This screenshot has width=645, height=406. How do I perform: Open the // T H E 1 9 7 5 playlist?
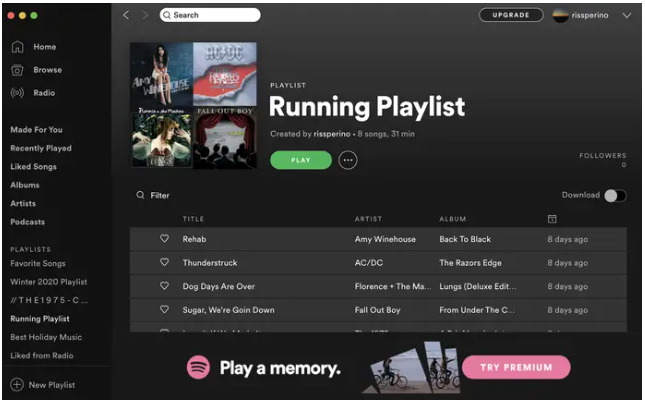[x=49, y=300]
